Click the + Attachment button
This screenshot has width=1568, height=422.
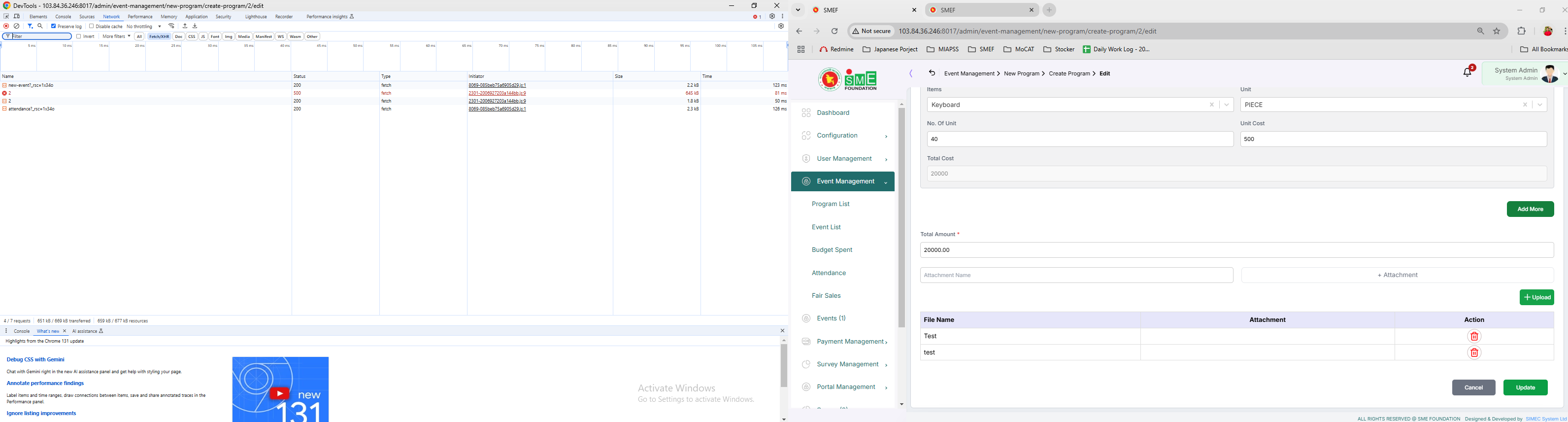pyautogui.click(x=1398, y=275)
